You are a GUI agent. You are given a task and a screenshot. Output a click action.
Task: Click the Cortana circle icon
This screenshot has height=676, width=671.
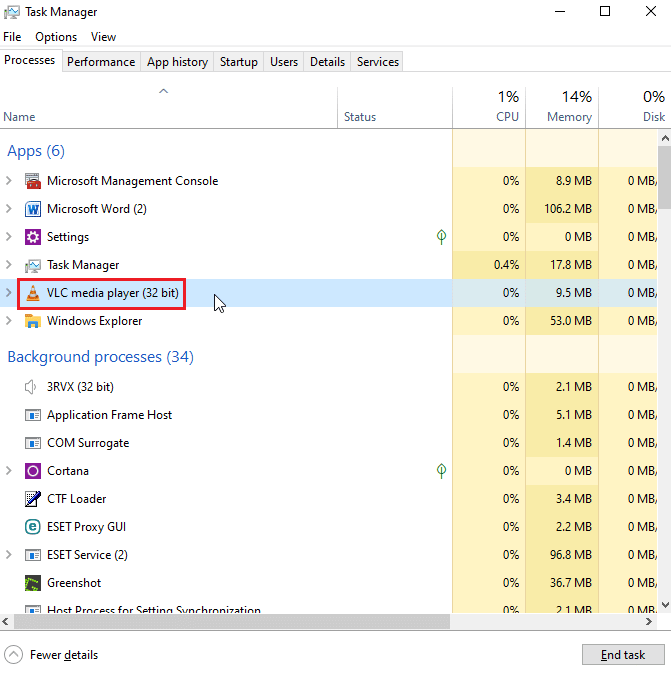(x=33, y=471)
